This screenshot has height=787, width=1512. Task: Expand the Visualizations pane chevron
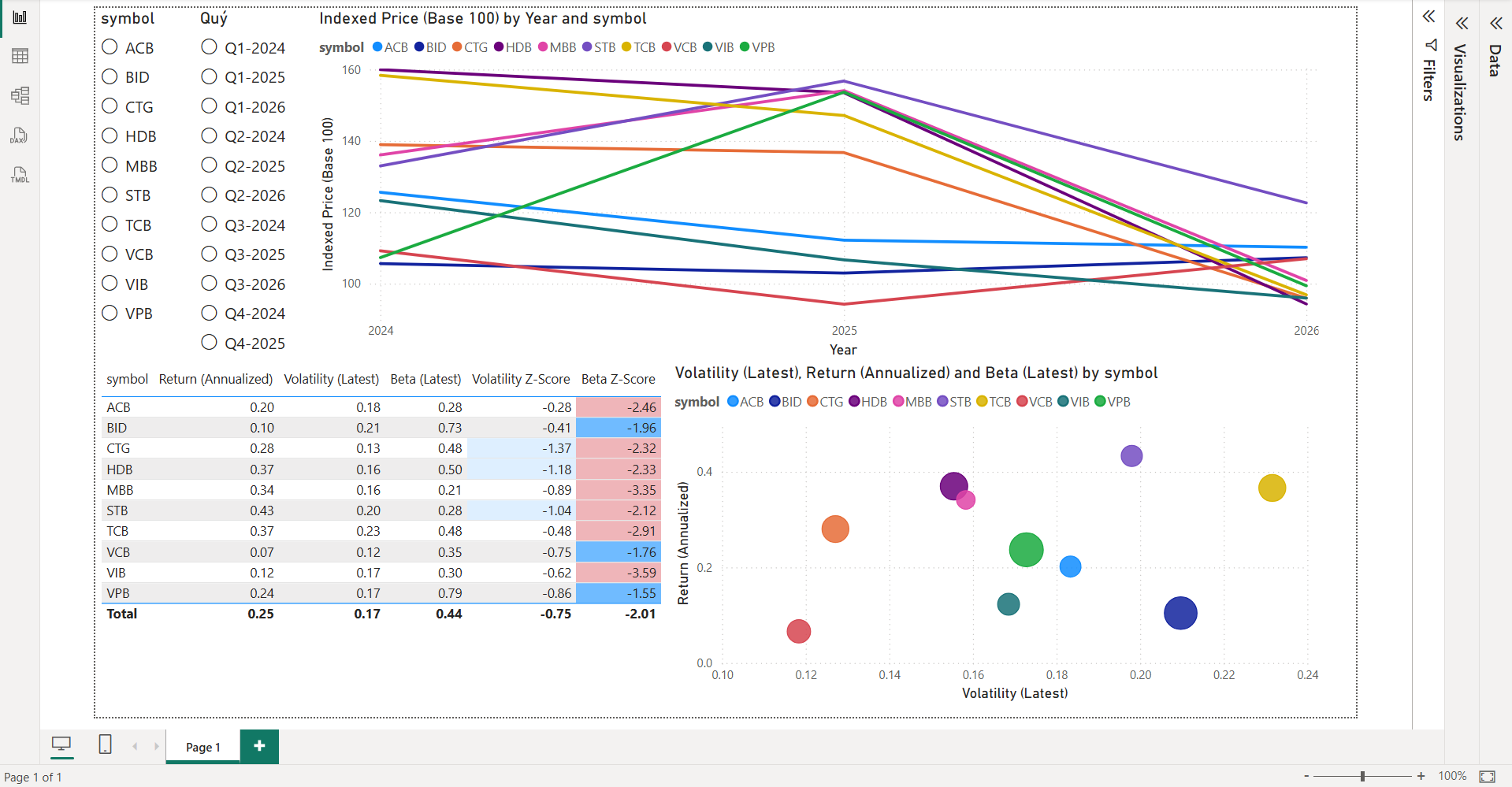coord(1462,23)
